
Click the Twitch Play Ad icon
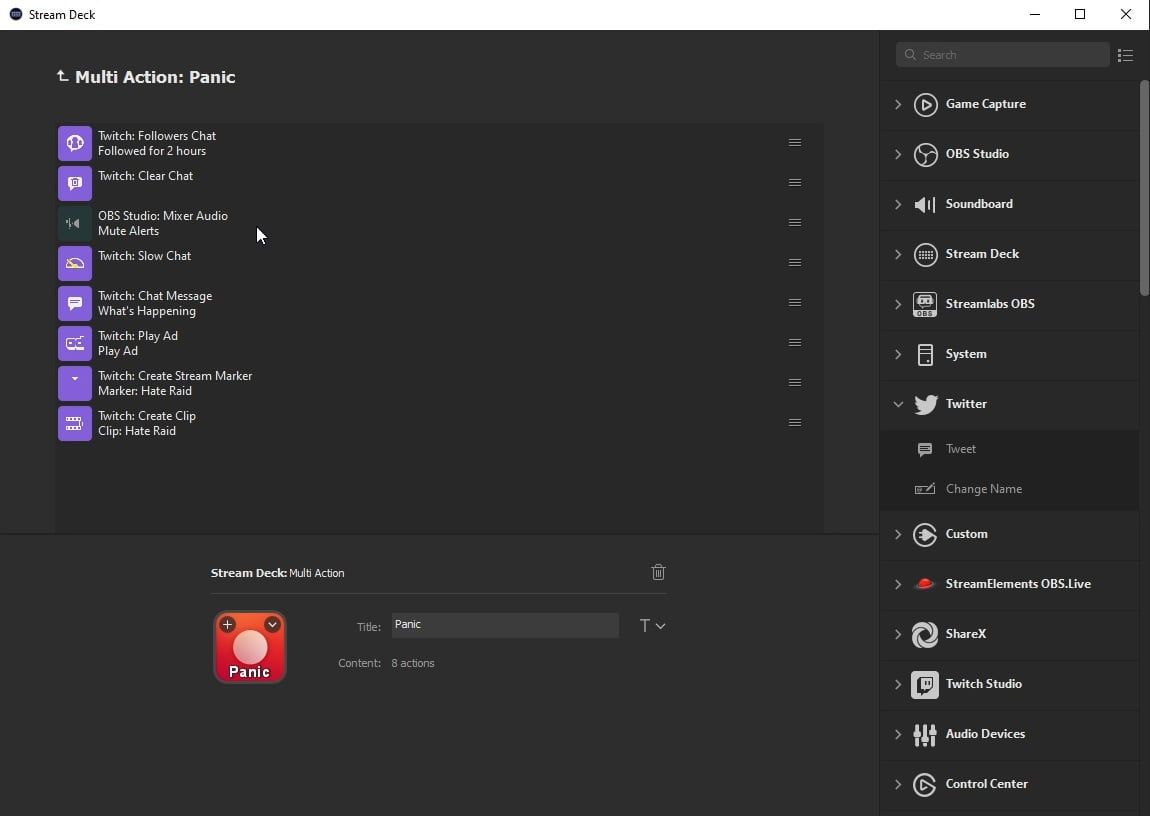[x=75, y=343]
